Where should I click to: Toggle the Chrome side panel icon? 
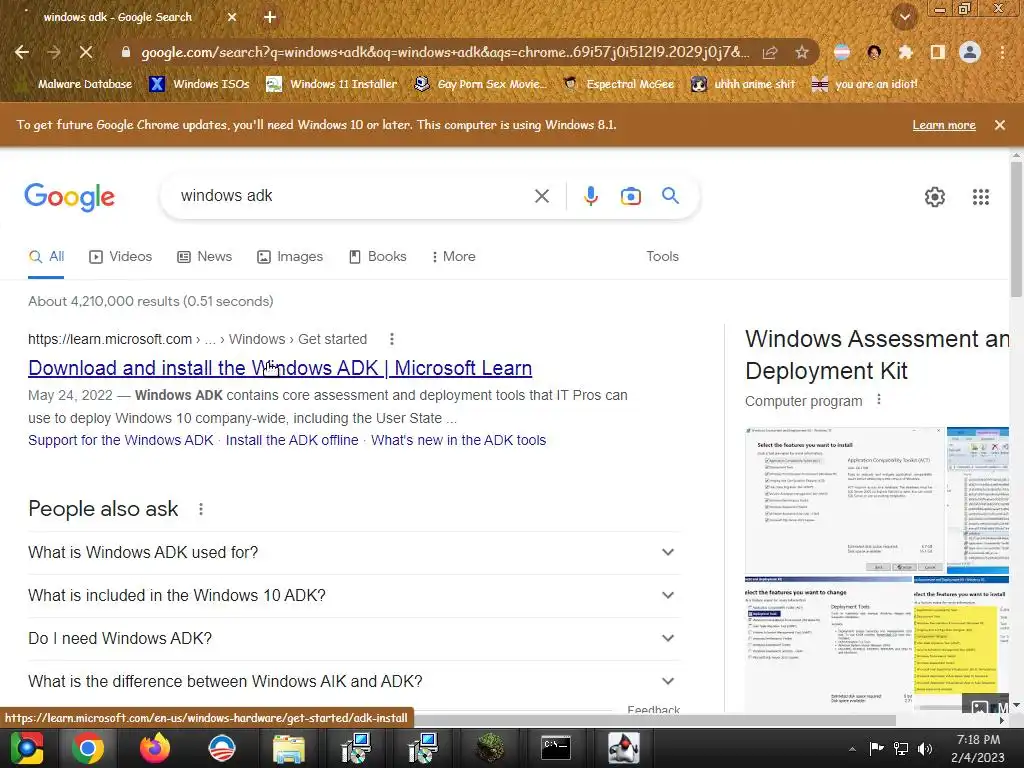[938, 52]
